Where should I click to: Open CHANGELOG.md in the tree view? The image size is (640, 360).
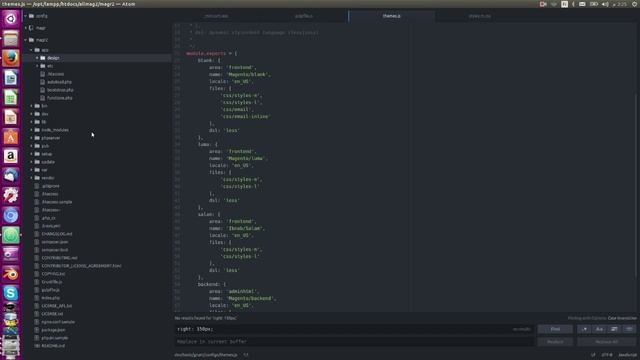point(57,234)
